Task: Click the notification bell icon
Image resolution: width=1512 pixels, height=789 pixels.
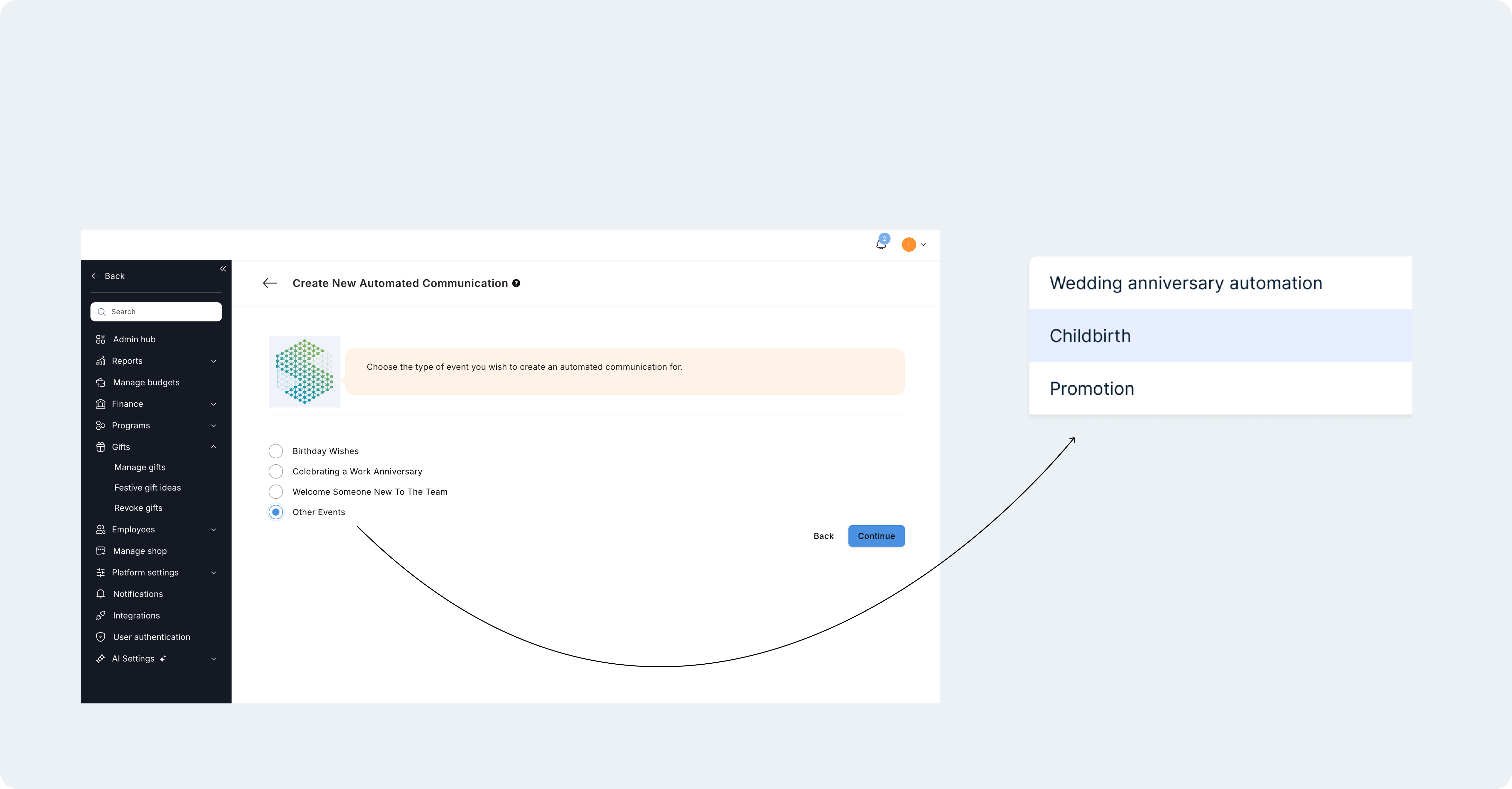Action: pyautogui.click(x=881, y=245)
